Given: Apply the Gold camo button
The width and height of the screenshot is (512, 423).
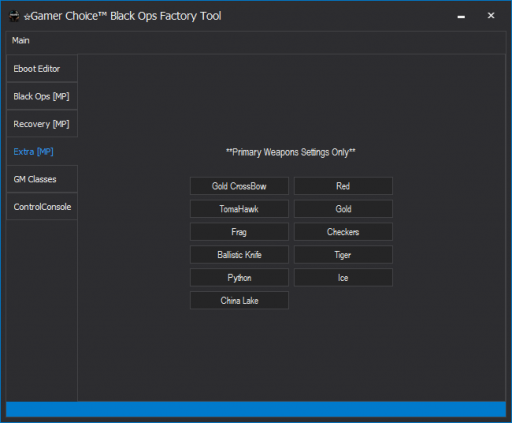Looking at the screenshot, I should [343, 209].
